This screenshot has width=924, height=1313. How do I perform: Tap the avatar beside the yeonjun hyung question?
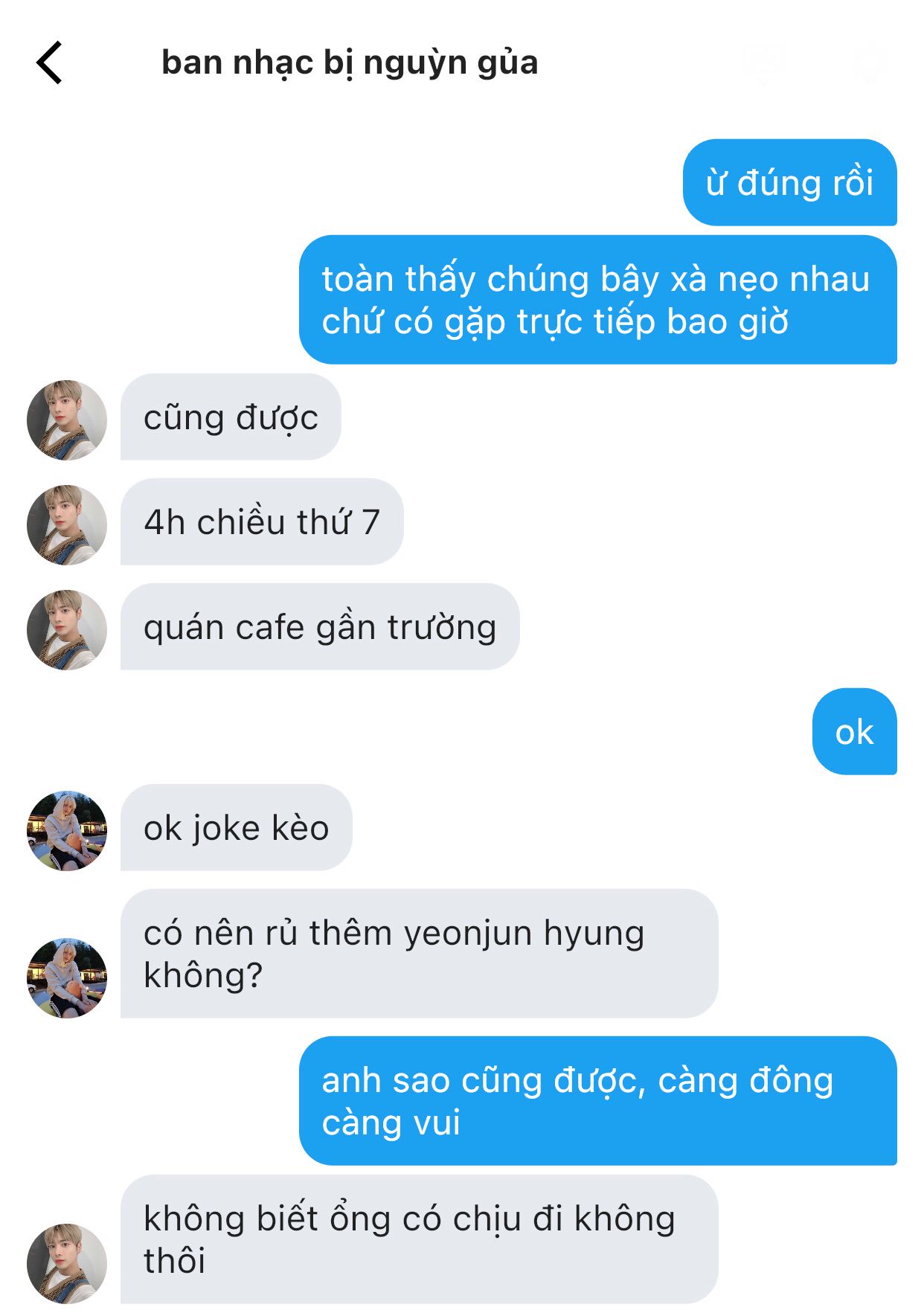pyautogui.click(x=67, y=977)
